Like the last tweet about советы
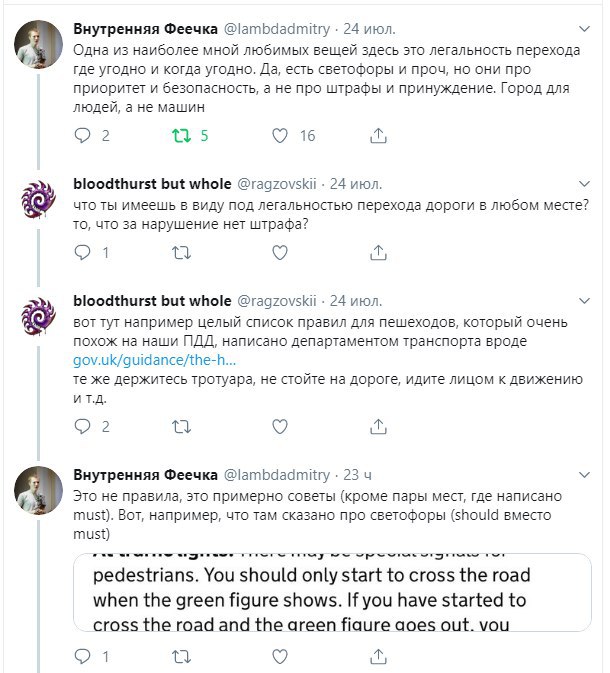Viewport: 610px width, 673px height. (x=281, y=657)
